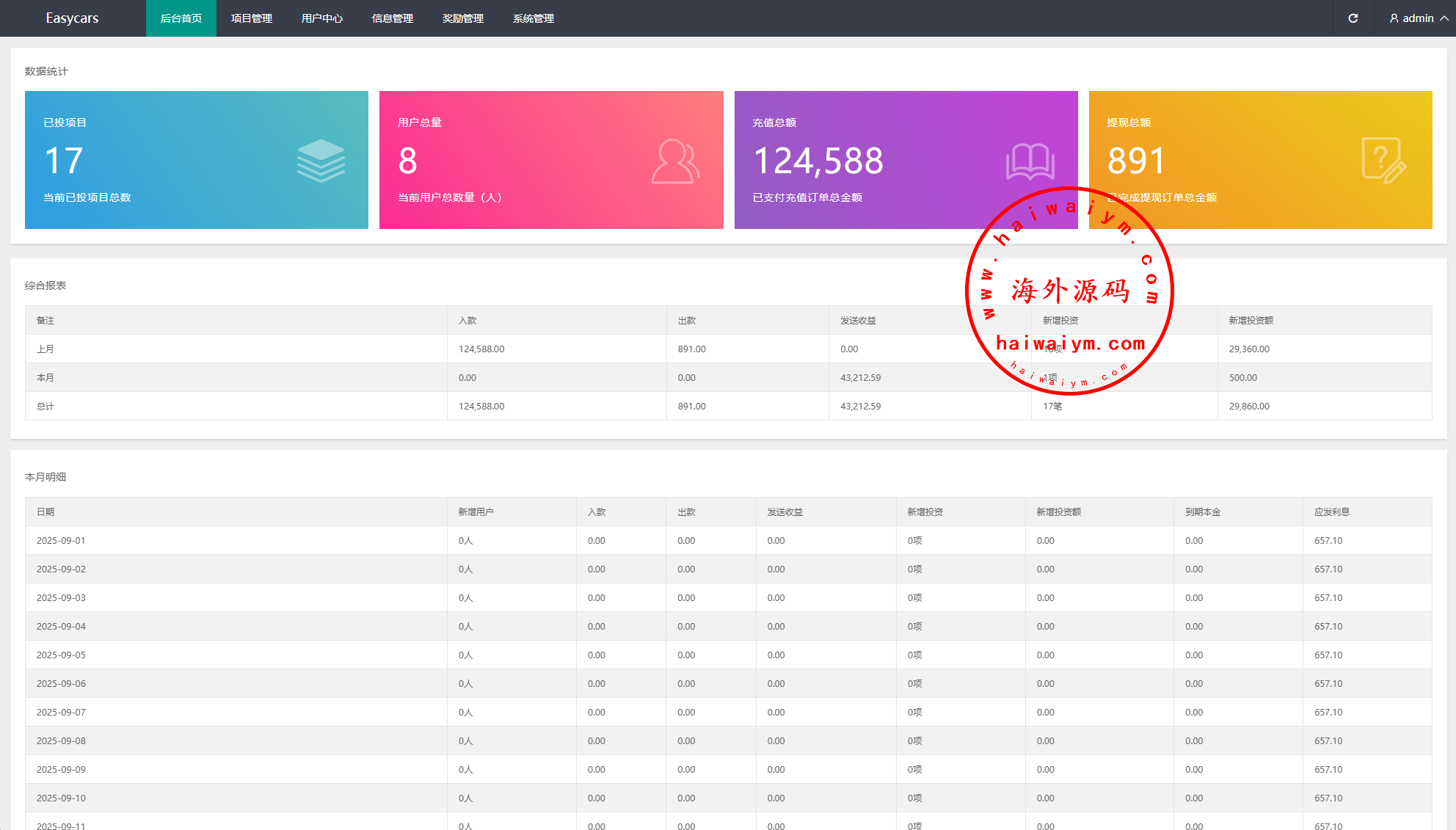Click the question-note icon on the withdrawal card
1456x830 pixels.
coord(1383,160)
